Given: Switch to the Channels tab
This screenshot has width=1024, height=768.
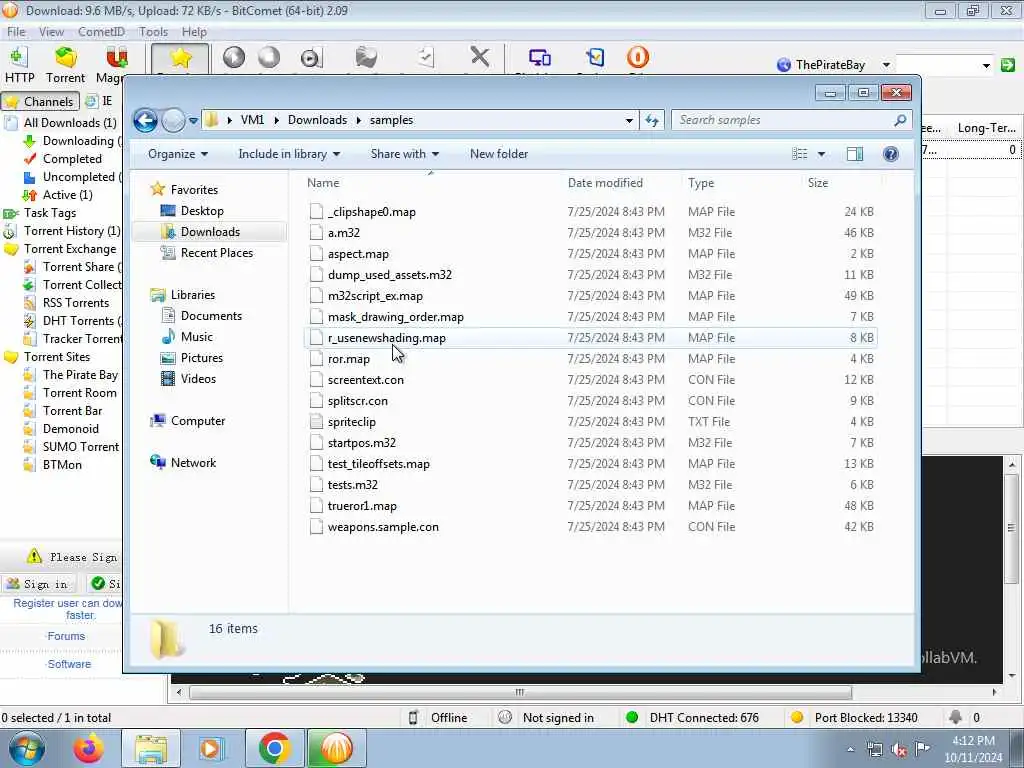Looking at the screenshot, I should point(40,101).
